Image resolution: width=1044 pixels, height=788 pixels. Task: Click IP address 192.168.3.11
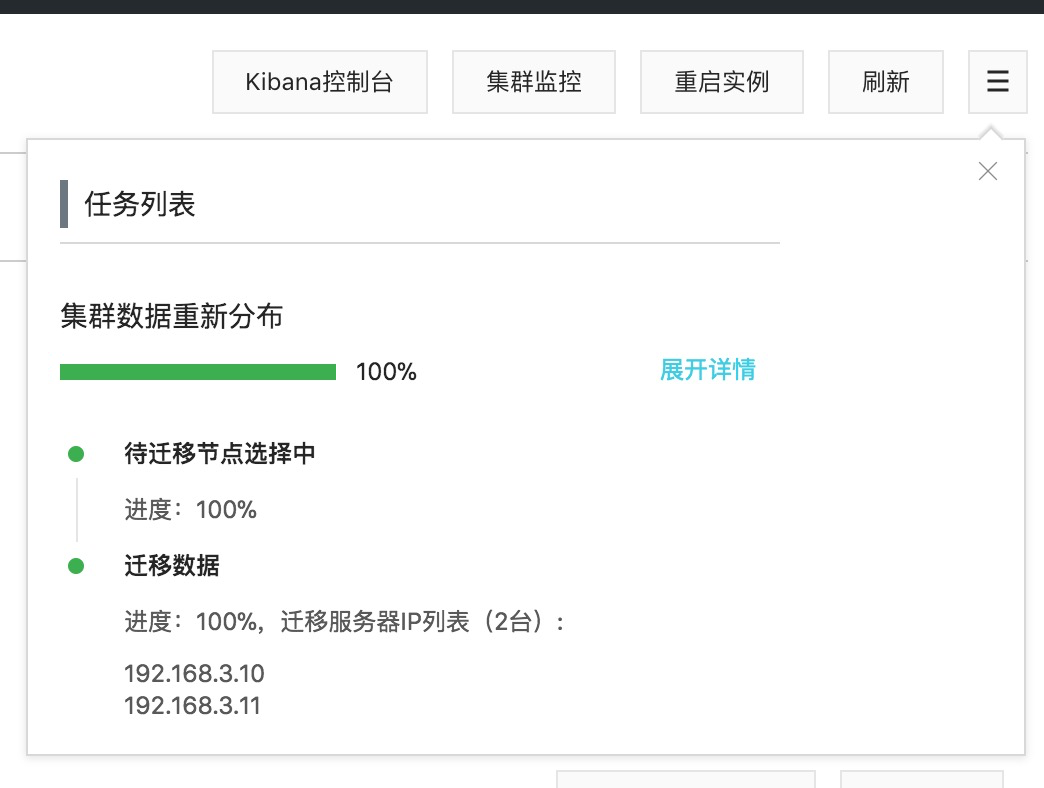(x=192, y=706)
